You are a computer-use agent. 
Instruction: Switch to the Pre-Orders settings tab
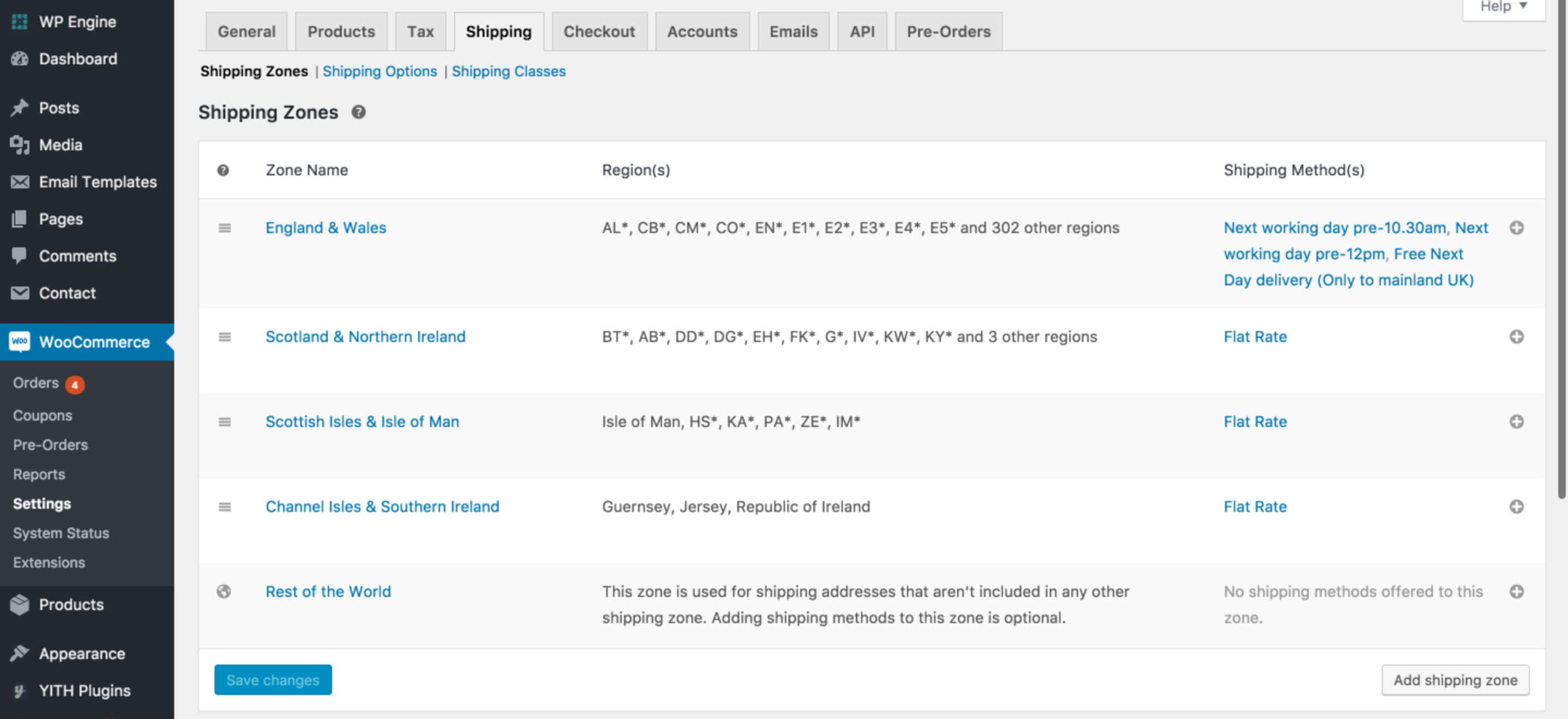click(948, 32)
